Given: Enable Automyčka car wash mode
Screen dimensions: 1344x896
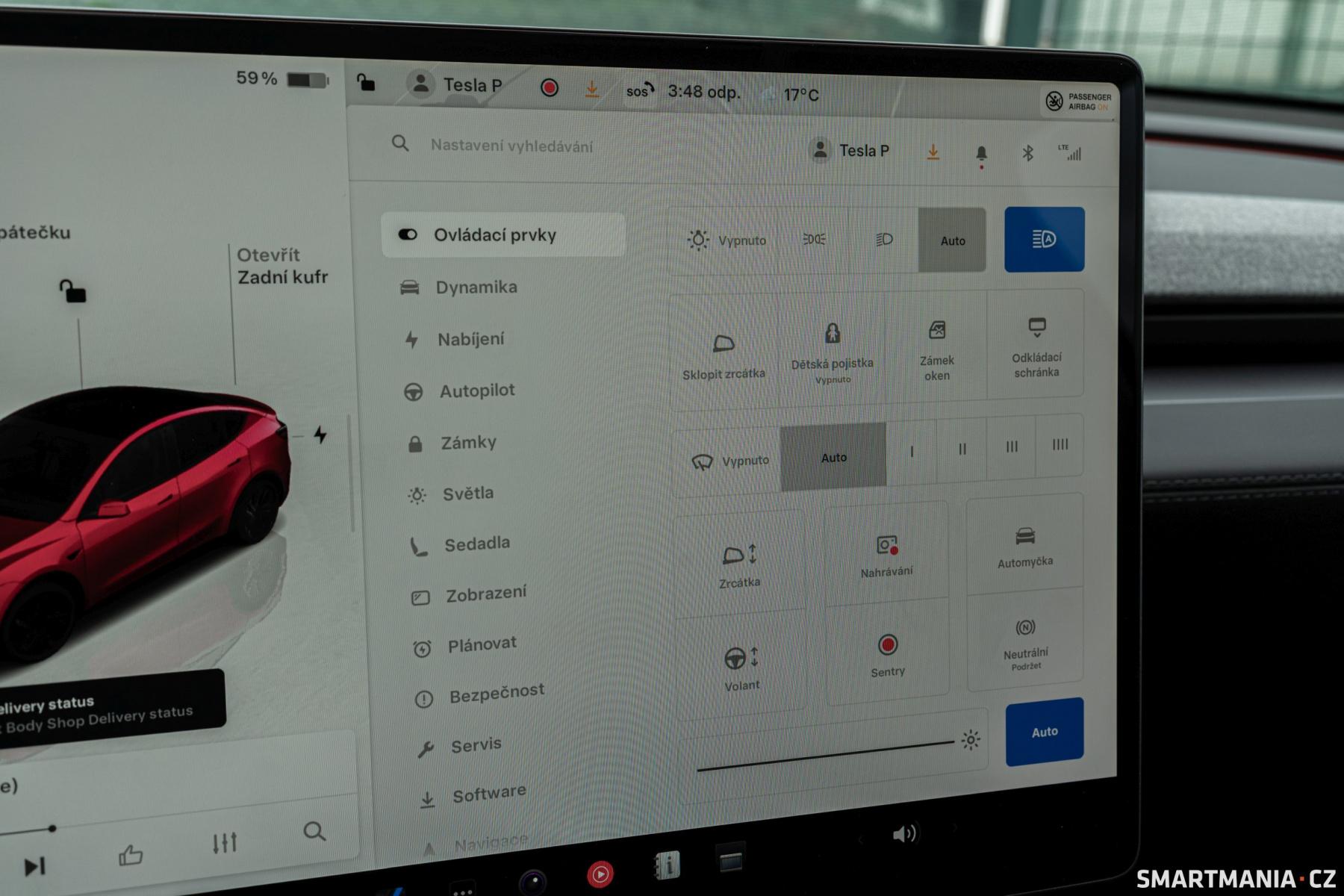Looking at the screenshot, I should (1024, 546).
